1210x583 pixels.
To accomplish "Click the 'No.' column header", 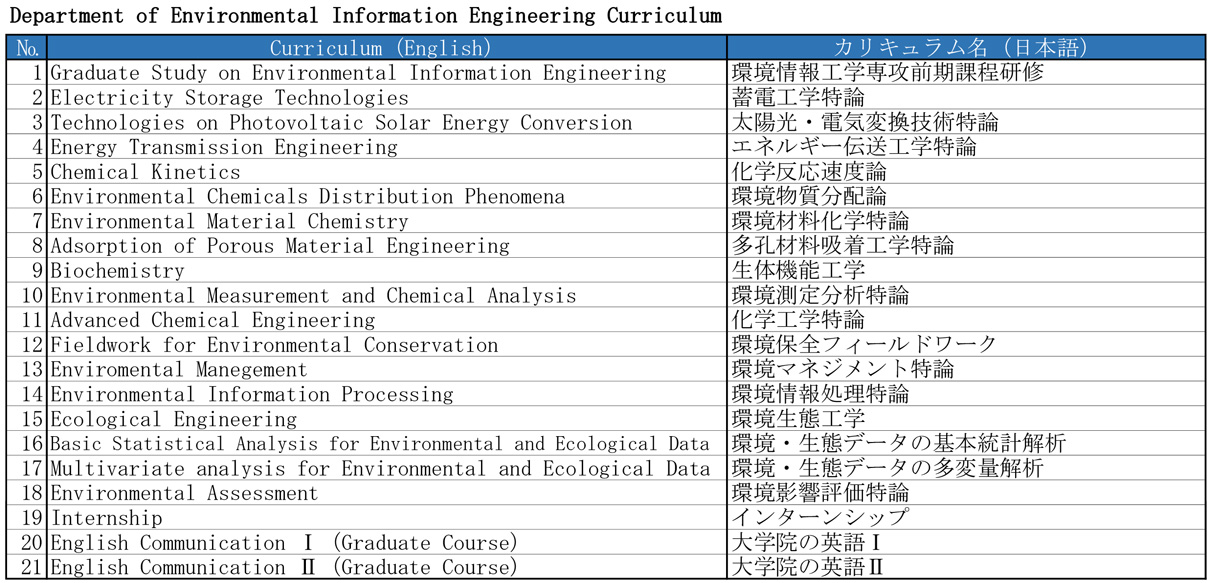I will click(x=27, y=48).
